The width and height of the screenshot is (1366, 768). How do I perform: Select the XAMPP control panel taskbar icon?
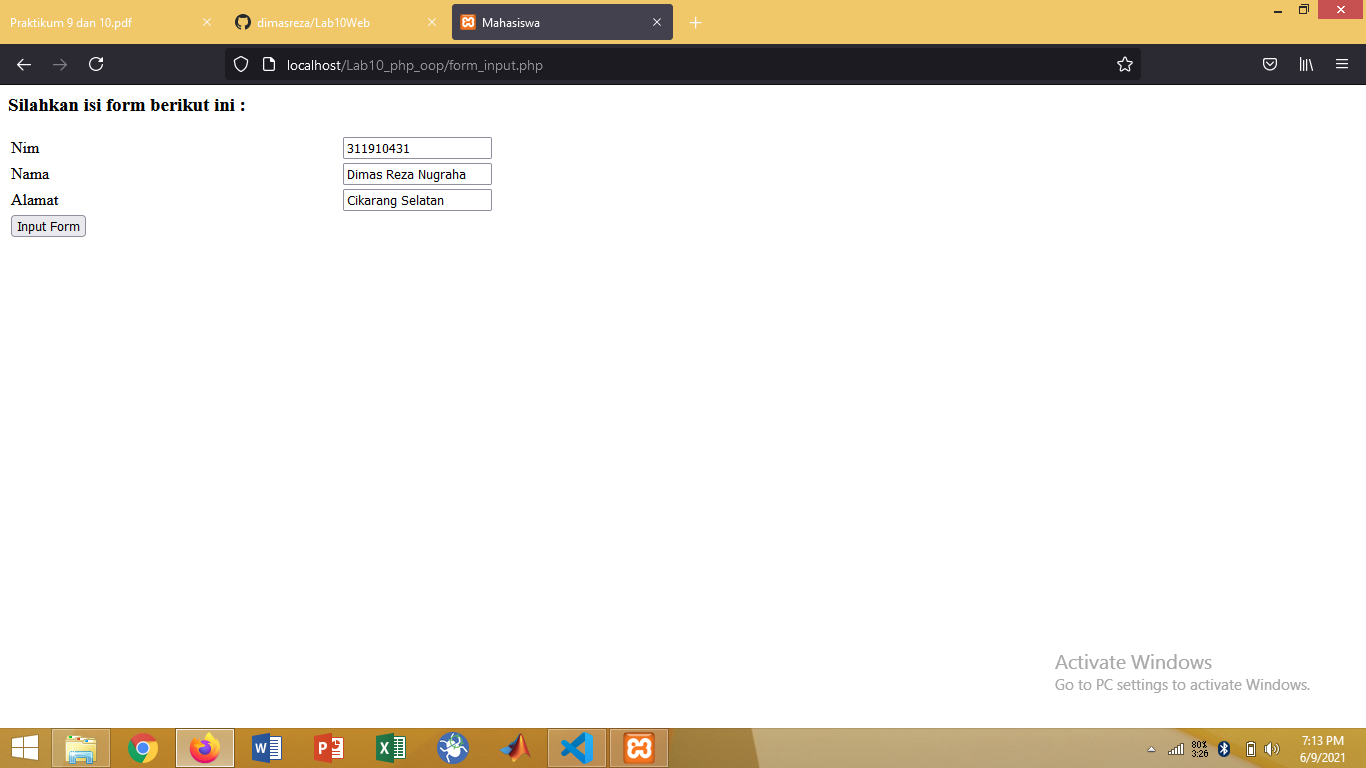(638, 747)
